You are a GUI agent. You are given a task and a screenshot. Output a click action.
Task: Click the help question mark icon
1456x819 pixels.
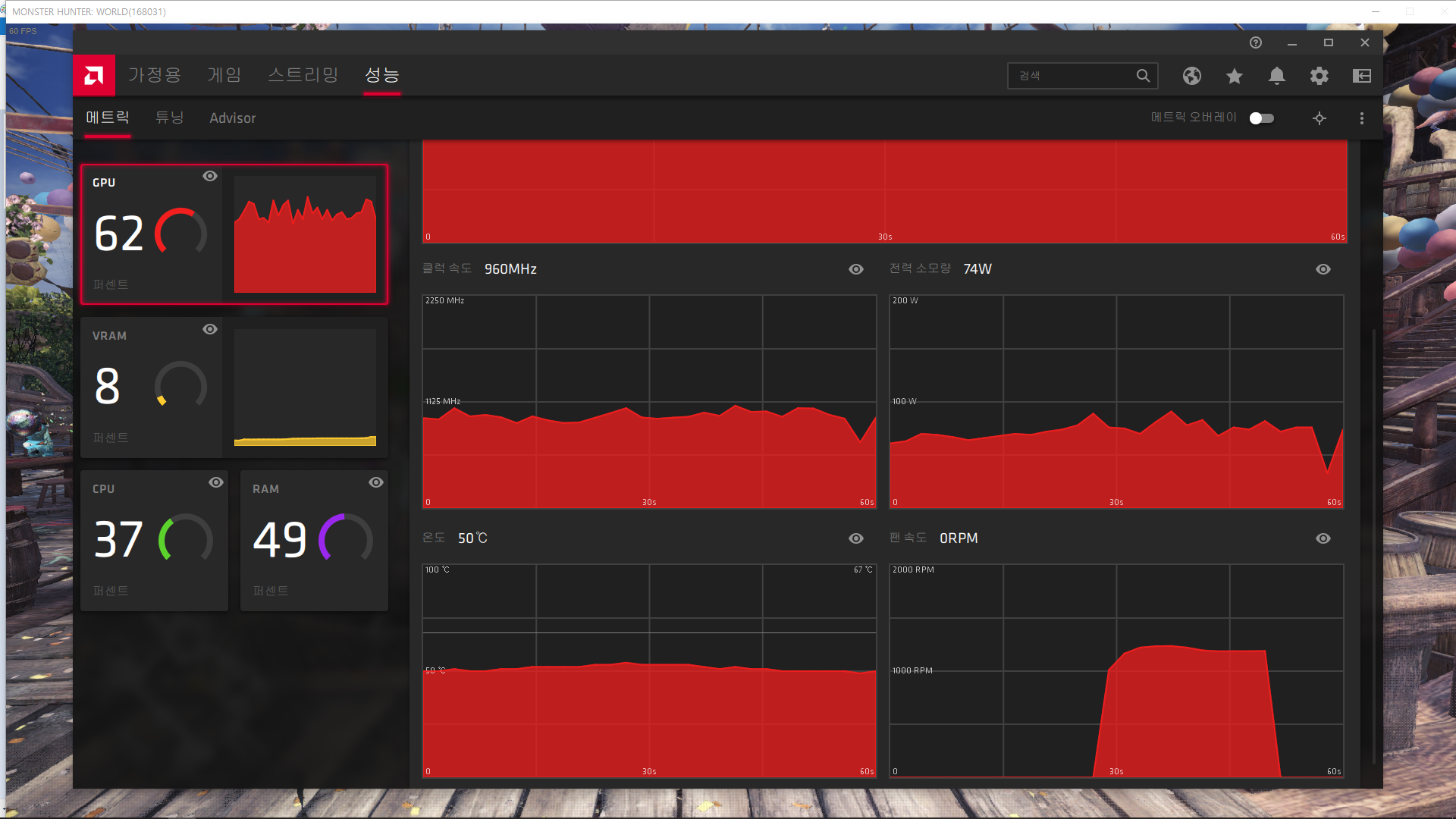click(x=1256, y=42)
